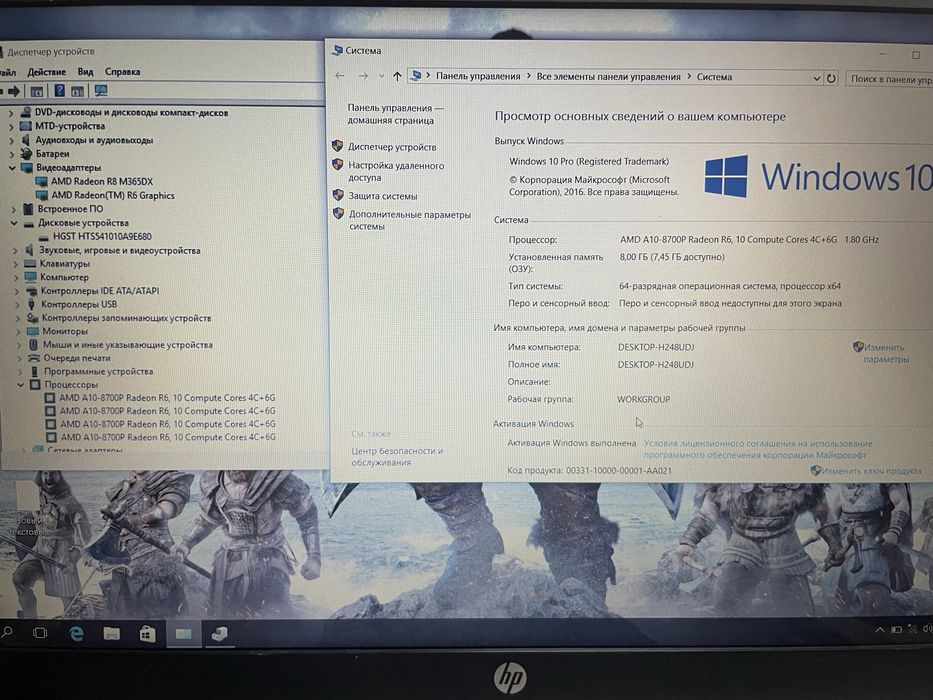The height and width of the screenshot is (700, 933).
Task: Click Изменить ключ продукта link
Action: (871, 471)
